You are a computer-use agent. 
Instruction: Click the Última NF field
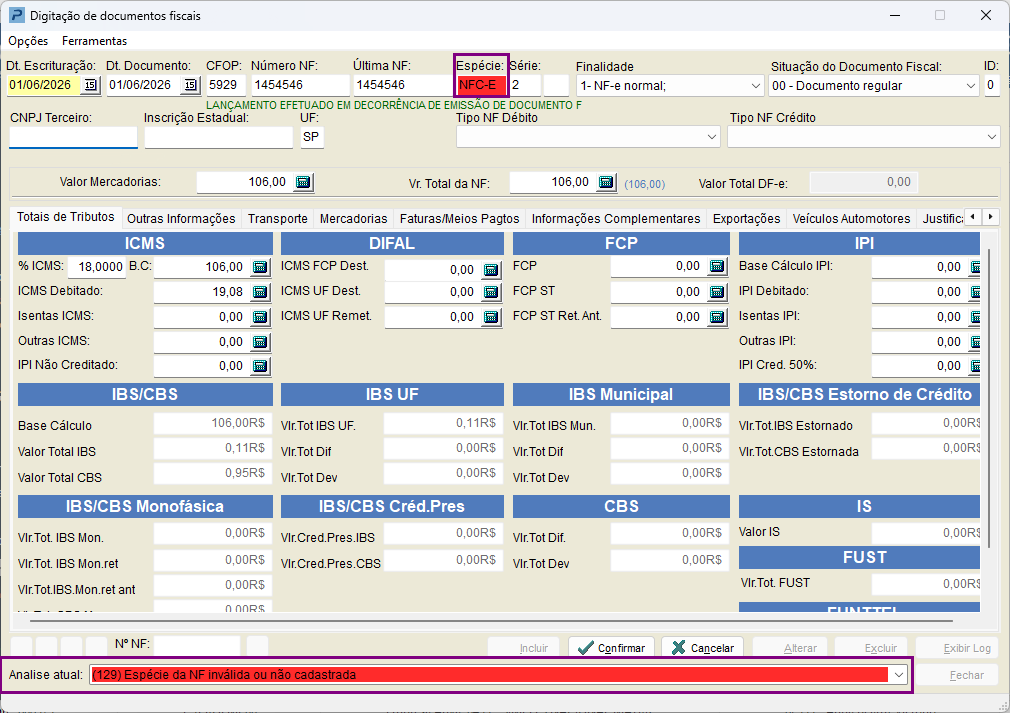(x=403, y=85)
